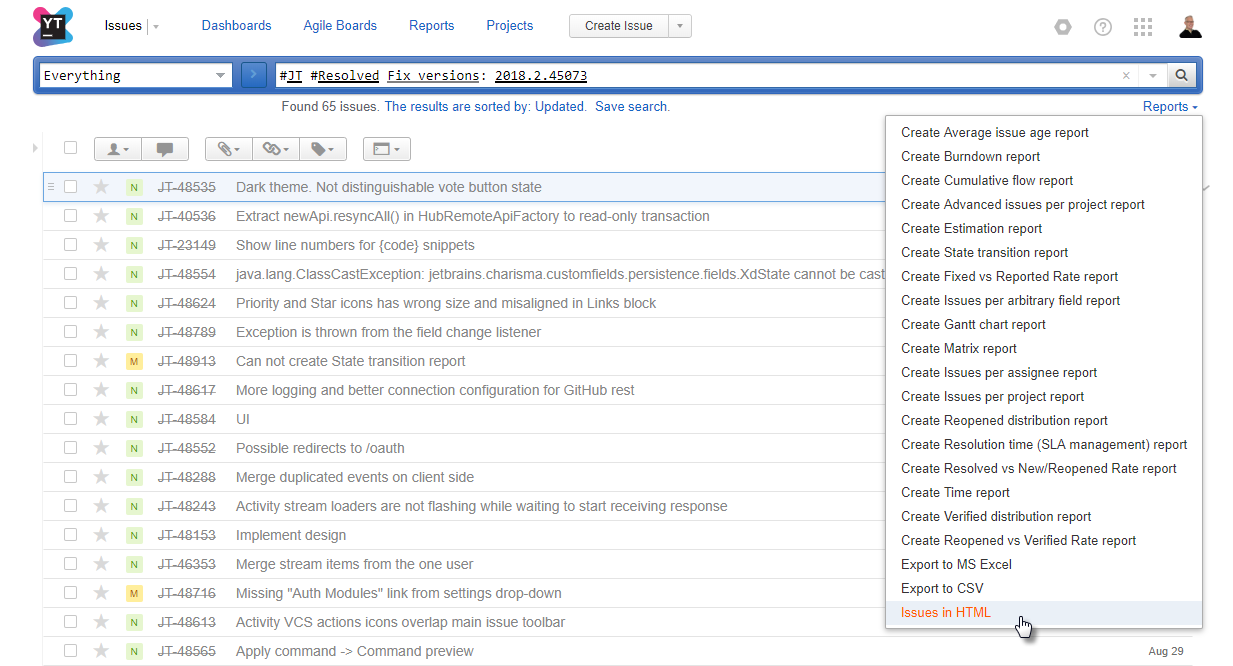Toggle the select-all issues checkbox
The image size is (1233, 666).
tap(70, 148)
